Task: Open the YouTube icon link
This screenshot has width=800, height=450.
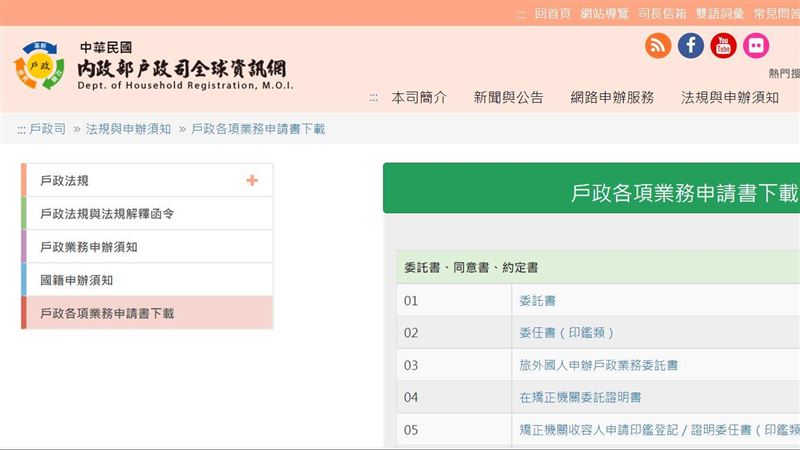Action: (723, 45)
